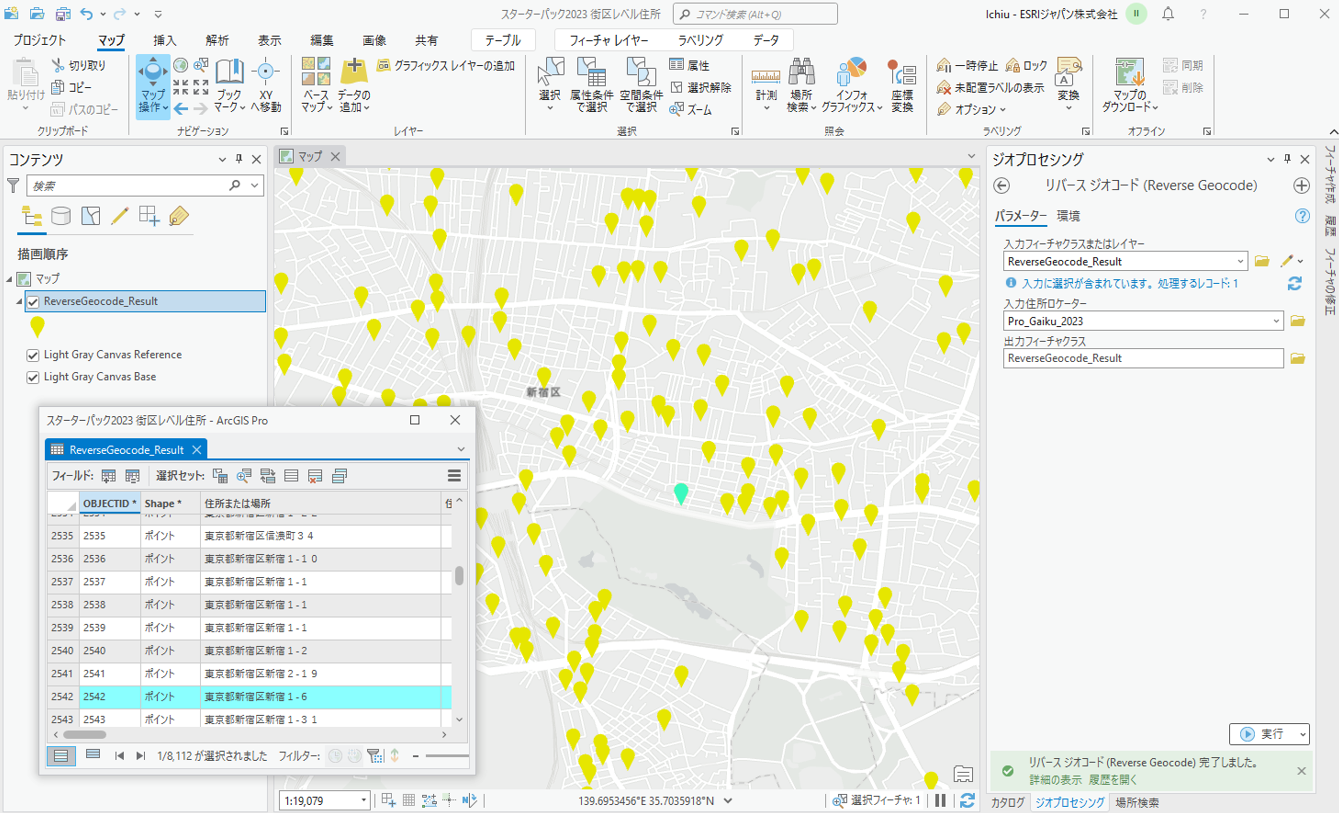Show selected records view button
1339x813 pixels.
coord(92,755)
